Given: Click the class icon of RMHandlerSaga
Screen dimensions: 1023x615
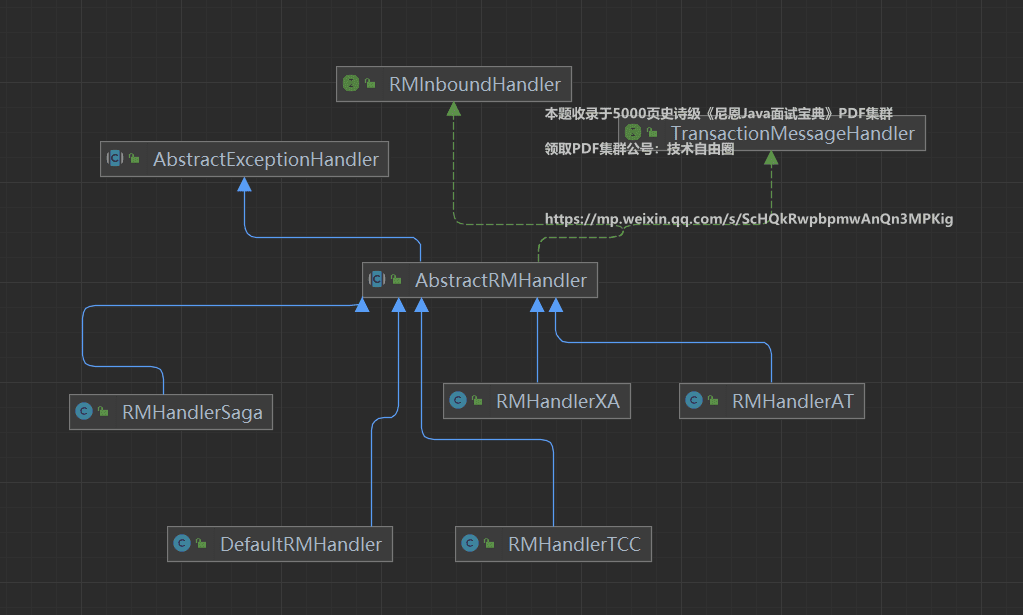Looking at the screenshot, I should pyautogui.click(x=84, y=411).
